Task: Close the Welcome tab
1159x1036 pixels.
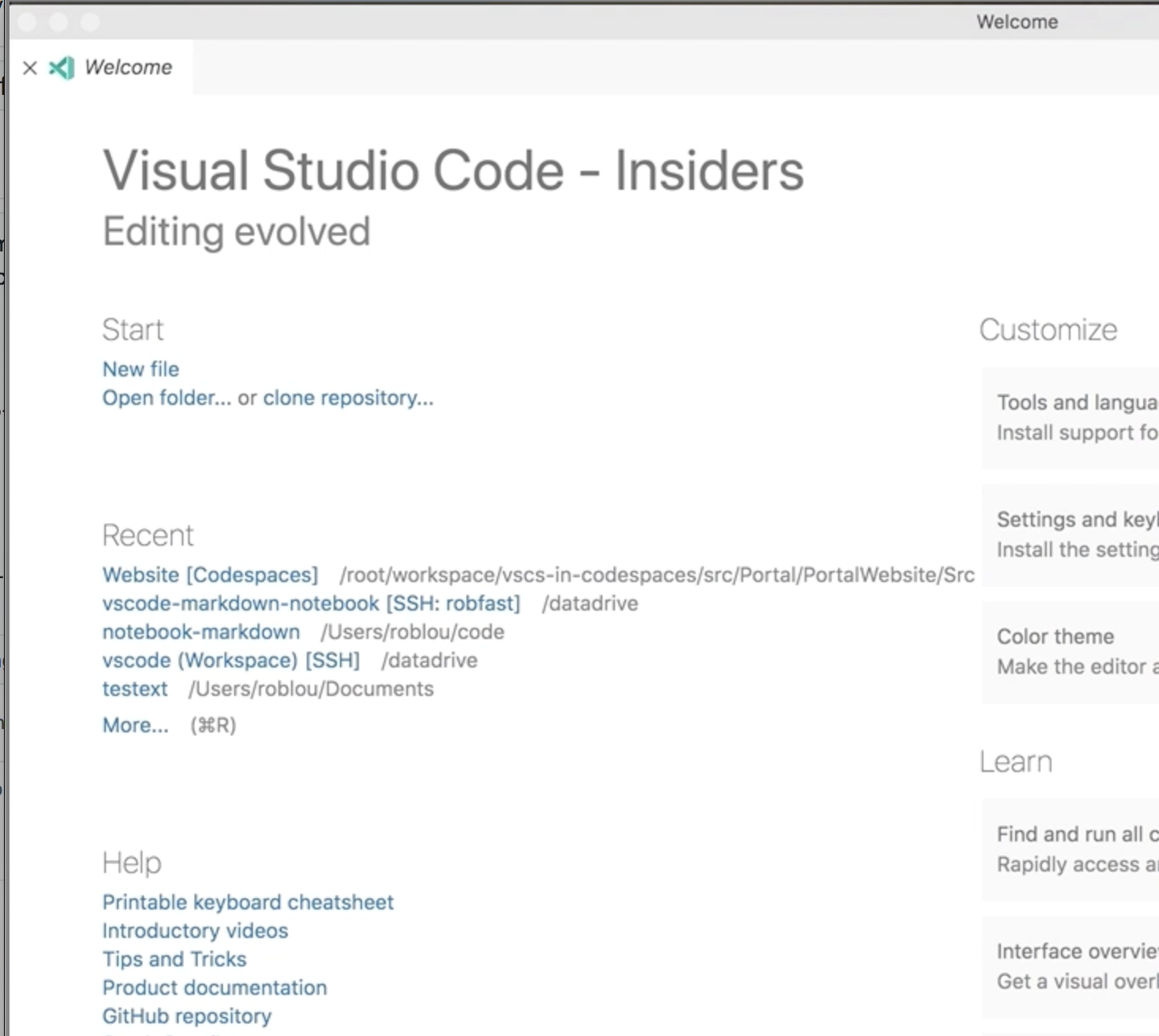Action: click(30, 68)
